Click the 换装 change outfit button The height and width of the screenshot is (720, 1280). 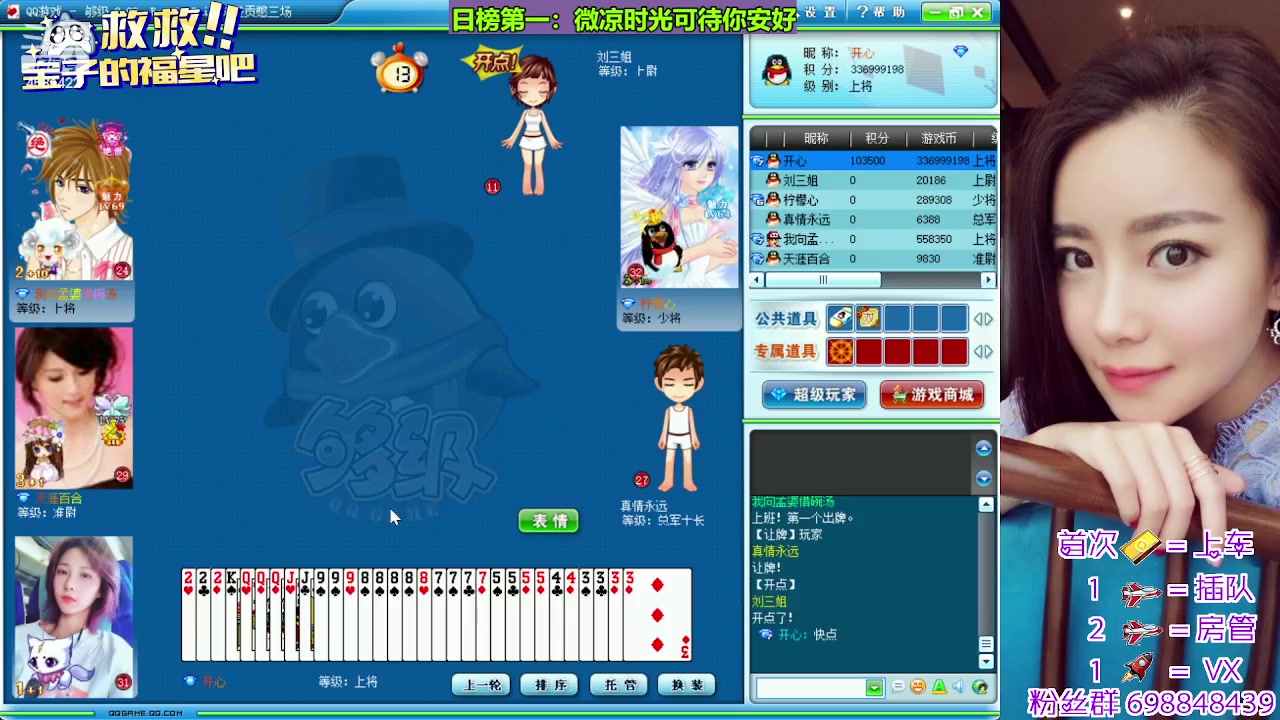[685, 684]
